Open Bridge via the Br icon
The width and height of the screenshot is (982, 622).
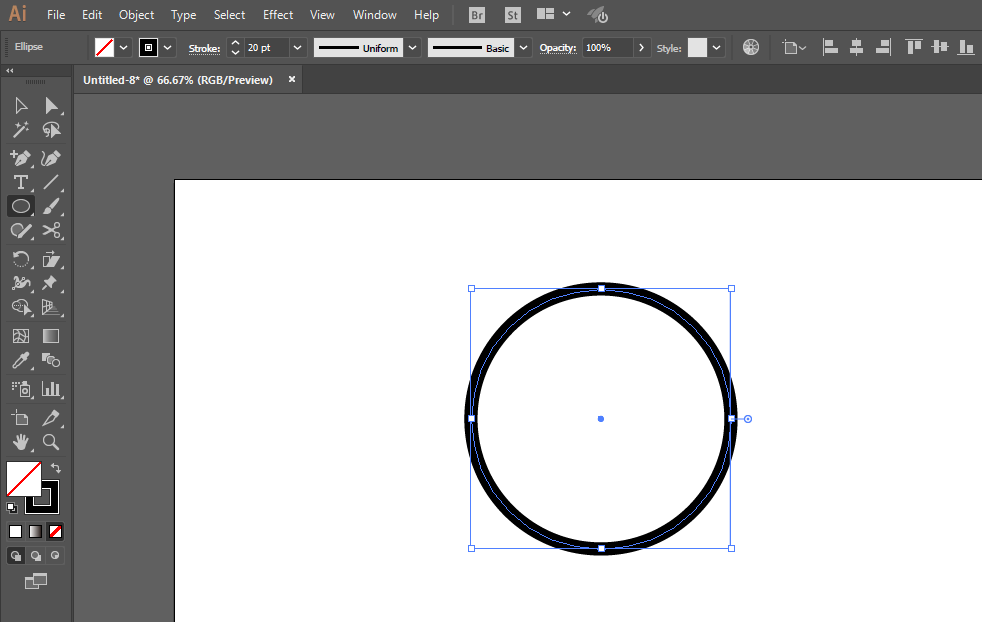(x=477, y=15)
